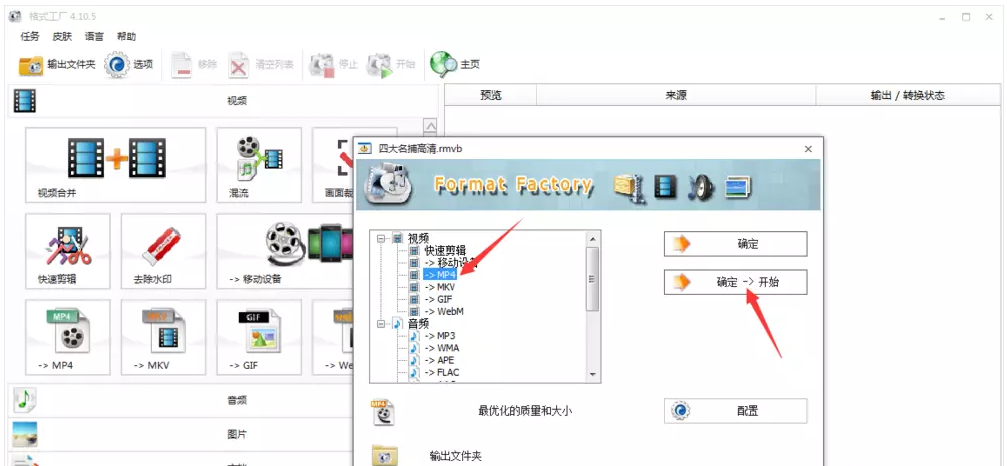The width and height of the screenshot is (1007, 466).
Task: Select -> MKV in the format tree
Action: [x=440, y=287]
